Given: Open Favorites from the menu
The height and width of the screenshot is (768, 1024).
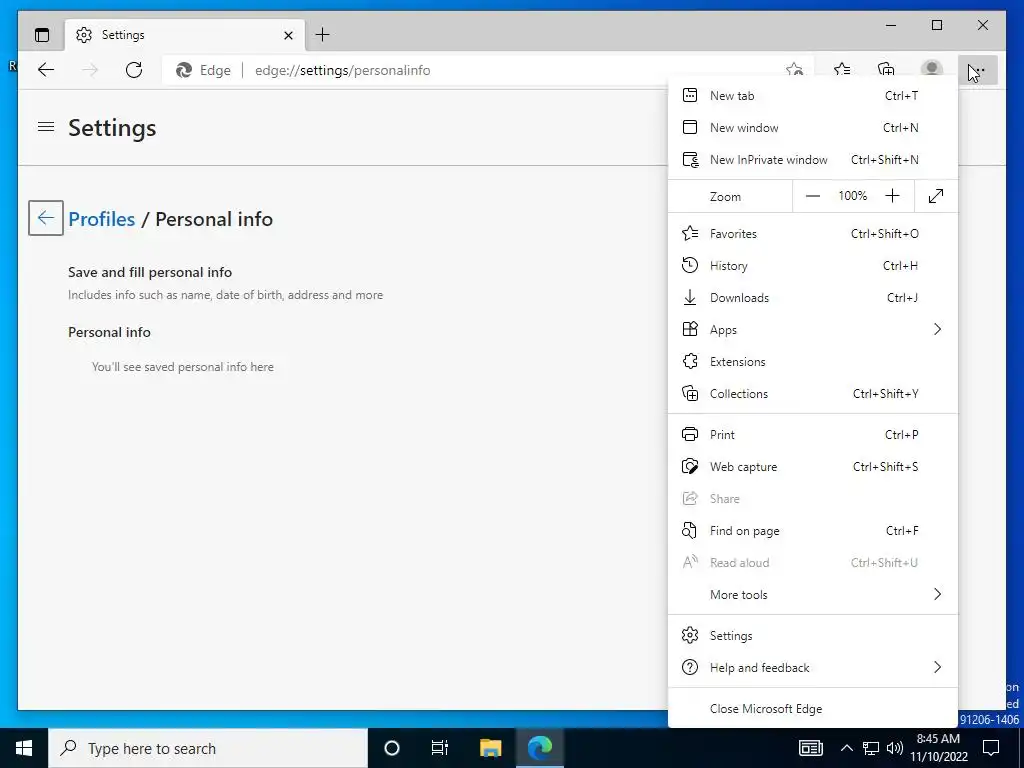Looking at the screenshot, I should tap(813, 233).
